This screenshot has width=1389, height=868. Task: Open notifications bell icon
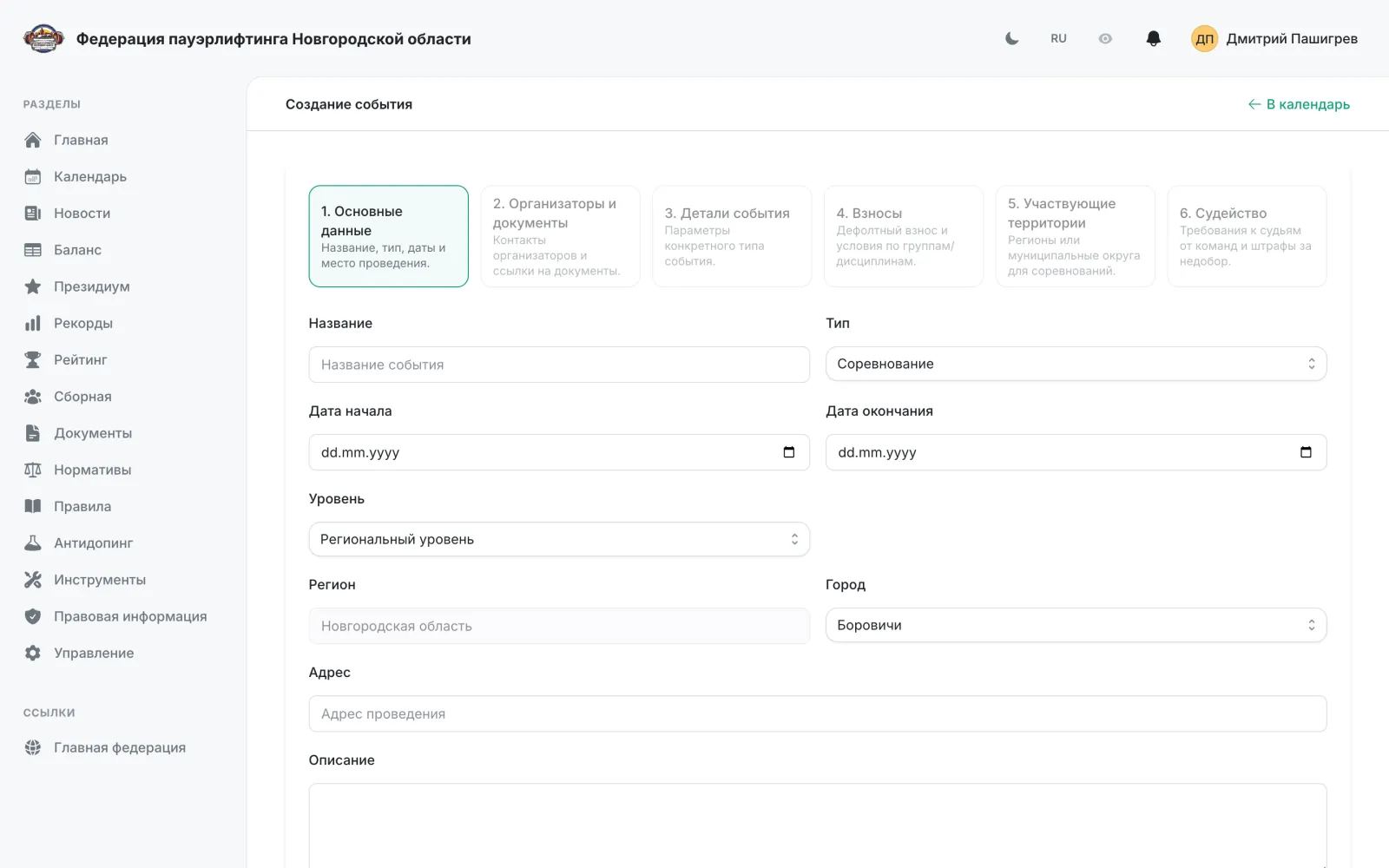click(1154, 38)
